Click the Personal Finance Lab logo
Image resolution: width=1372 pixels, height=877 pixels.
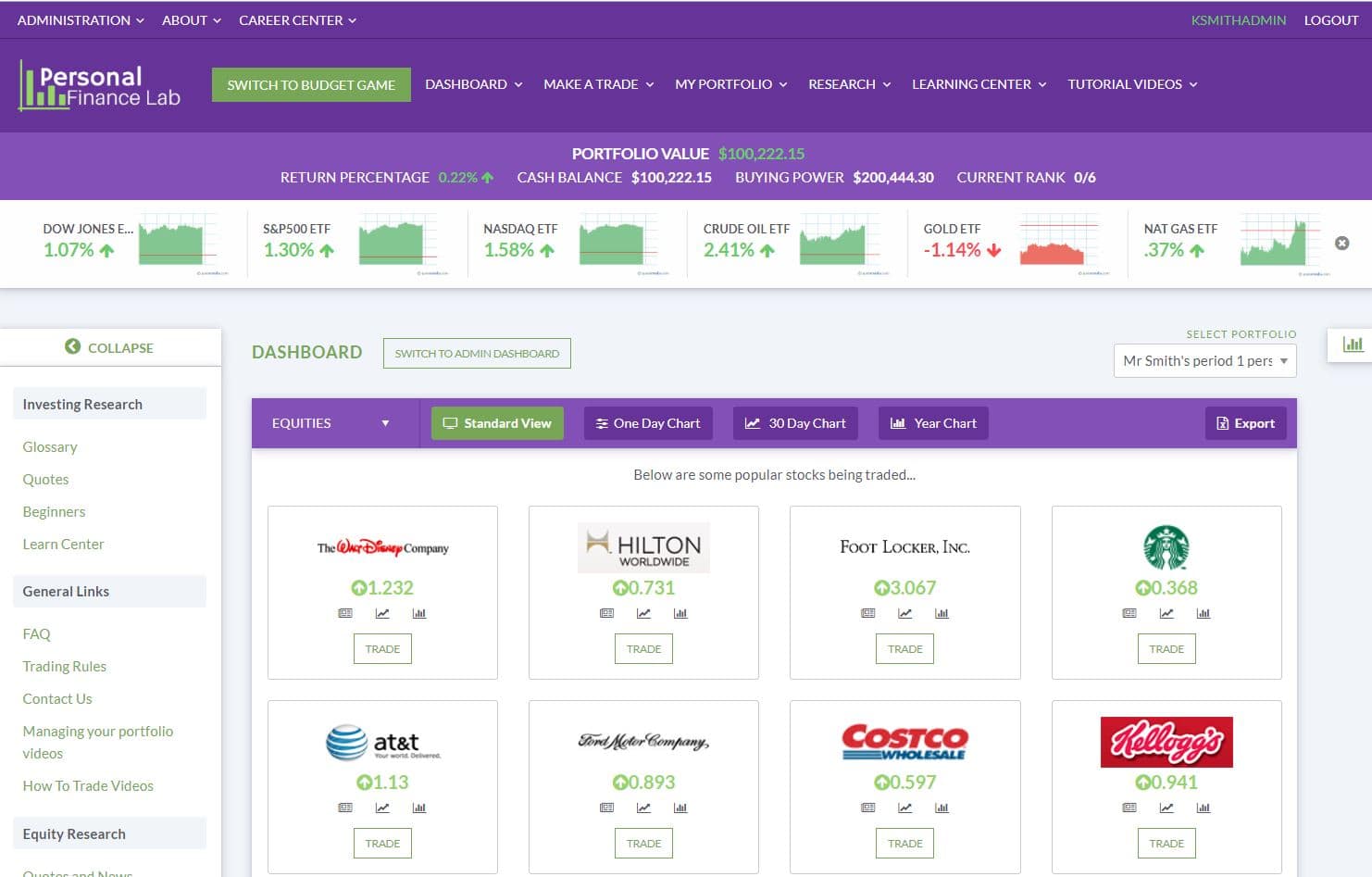100,86
